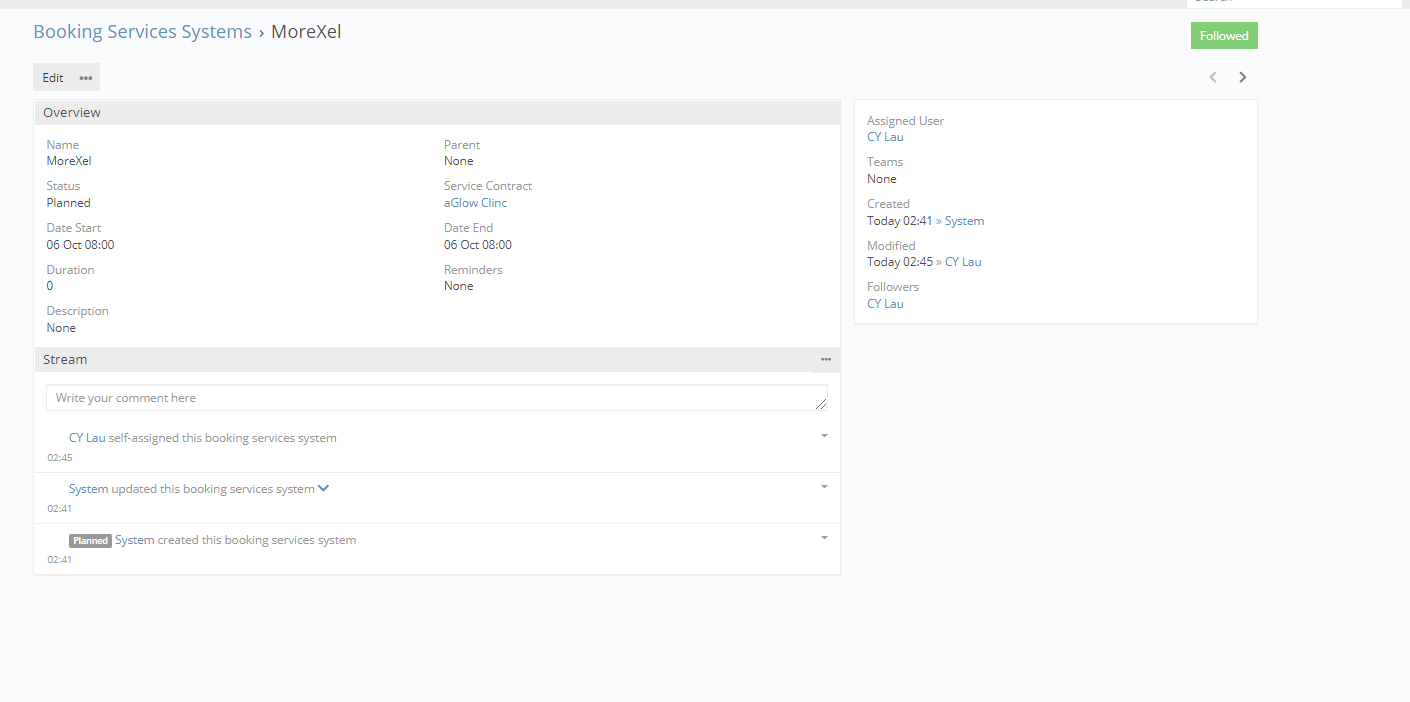The image size is (1410, 702).
Task: Open the aGlow Clinc service contract link
Action: 476,203
